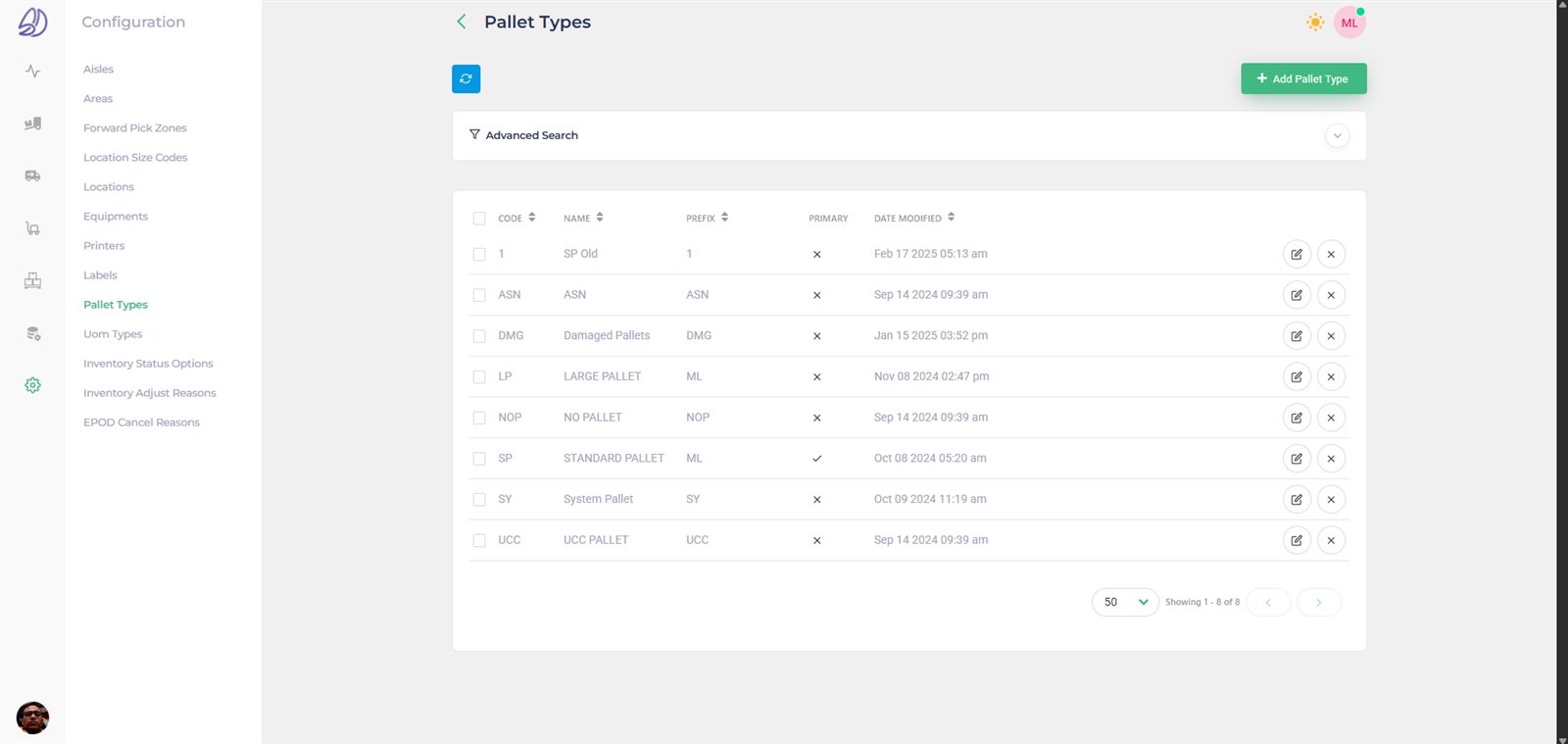Open Location Size Codes
Screen dimensions: 1568x744
tap(135, 158)
